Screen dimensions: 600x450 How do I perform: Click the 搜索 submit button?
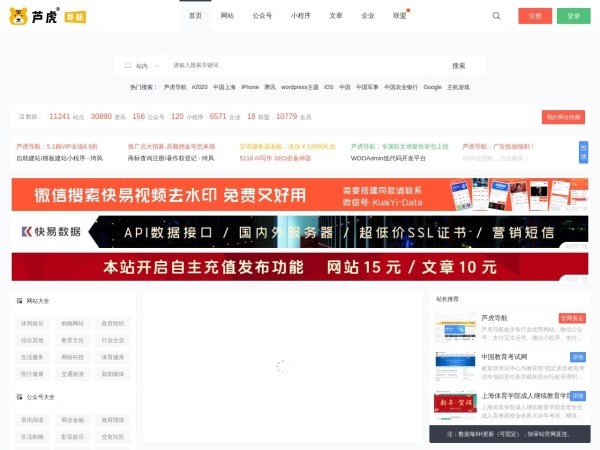click(x=458, y=65)
